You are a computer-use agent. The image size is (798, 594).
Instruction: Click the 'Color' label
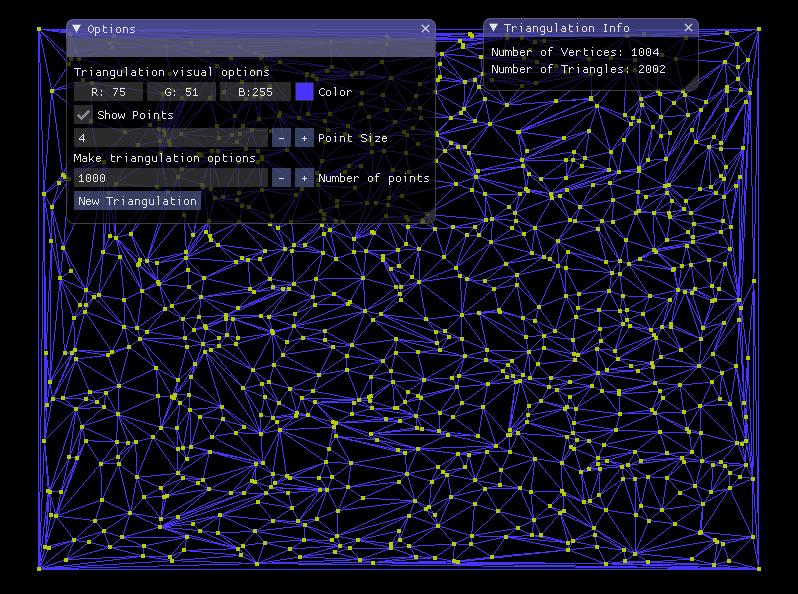(335, 92)
